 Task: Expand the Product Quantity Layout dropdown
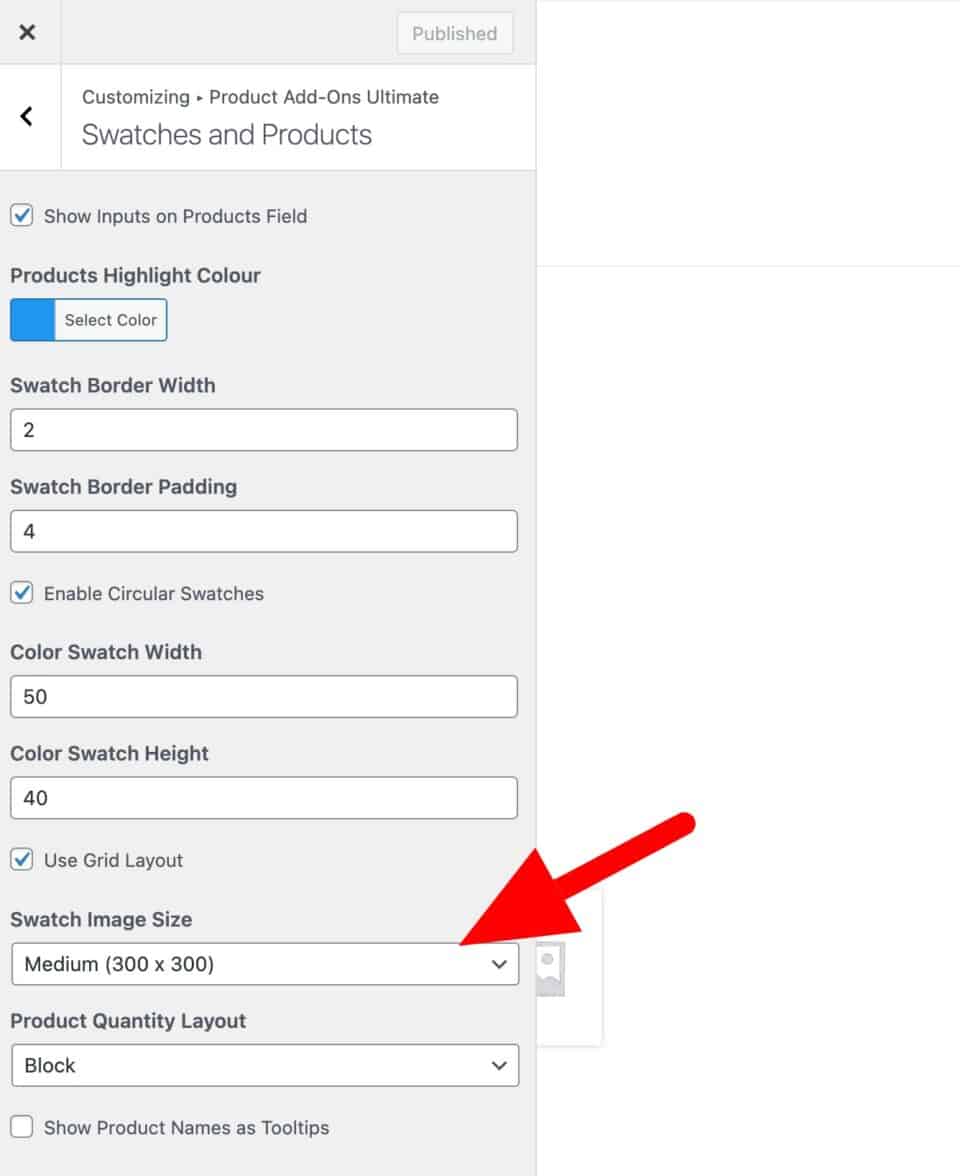264,1065
